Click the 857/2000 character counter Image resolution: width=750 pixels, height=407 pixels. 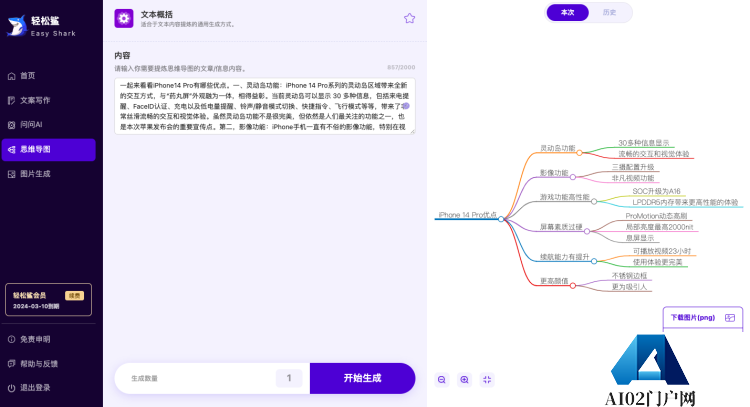(401, 67)
